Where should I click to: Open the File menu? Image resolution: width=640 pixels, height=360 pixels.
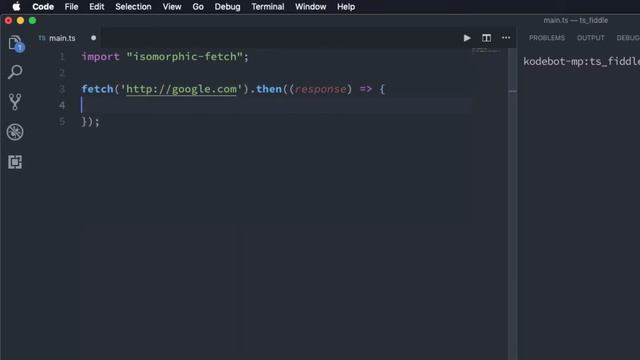71,7
